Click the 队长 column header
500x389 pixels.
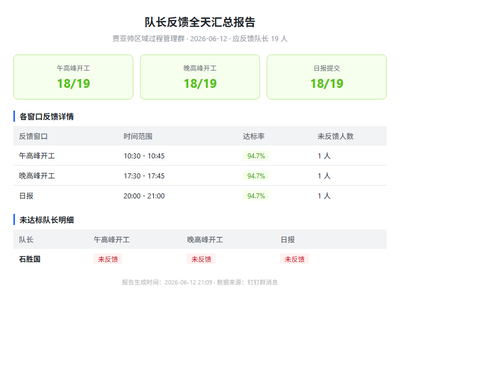click(x=26, y=240)
